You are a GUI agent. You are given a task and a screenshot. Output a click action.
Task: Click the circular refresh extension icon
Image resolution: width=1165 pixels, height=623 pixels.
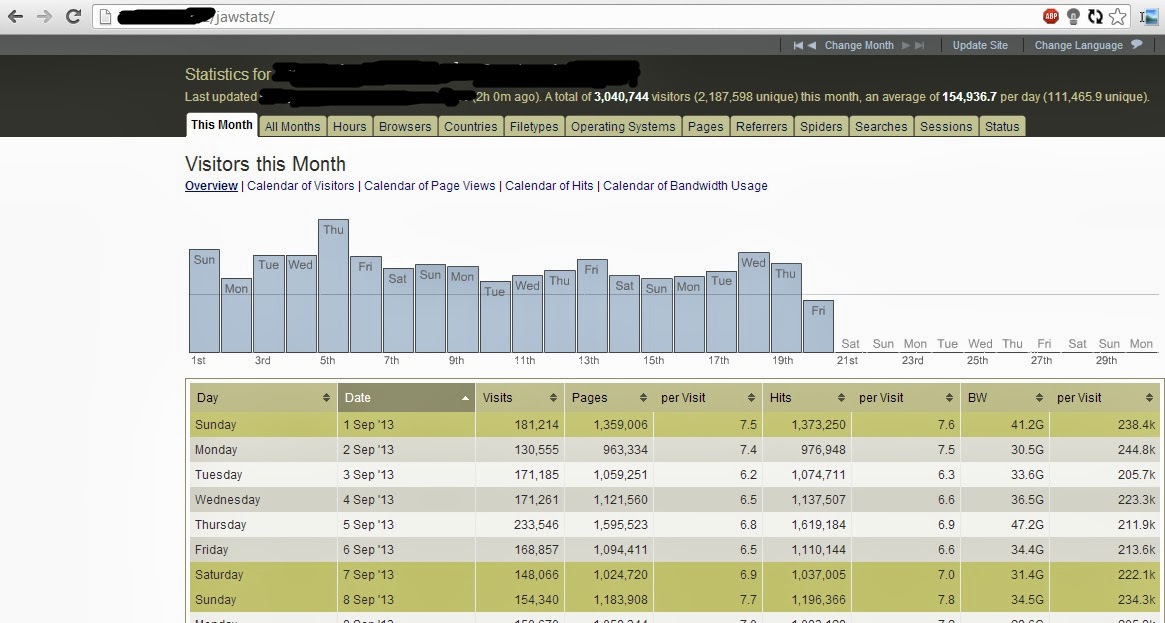(x=1095, y=15)
